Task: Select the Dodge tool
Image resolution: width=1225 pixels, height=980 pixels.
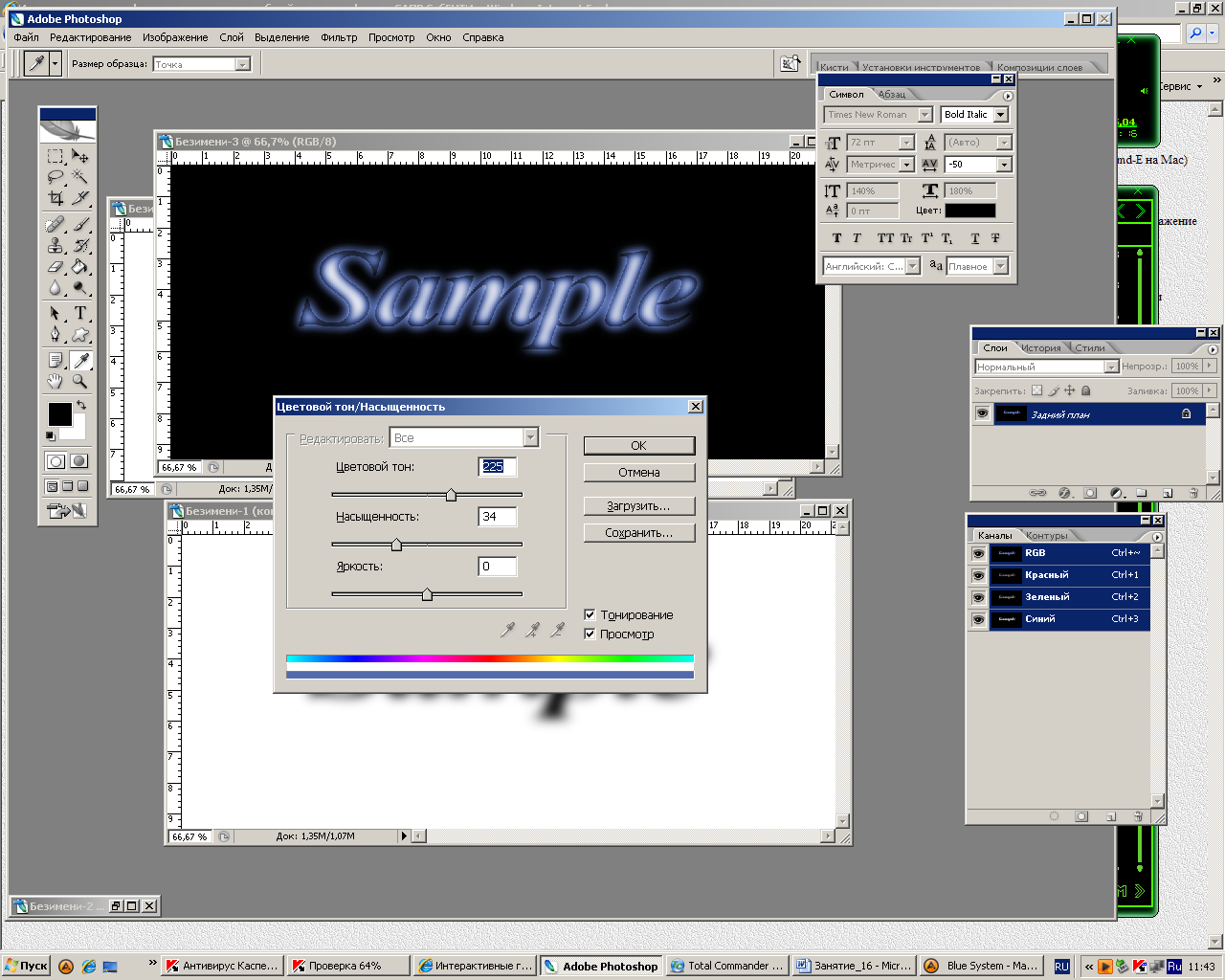Action: [x=80, y=288]
